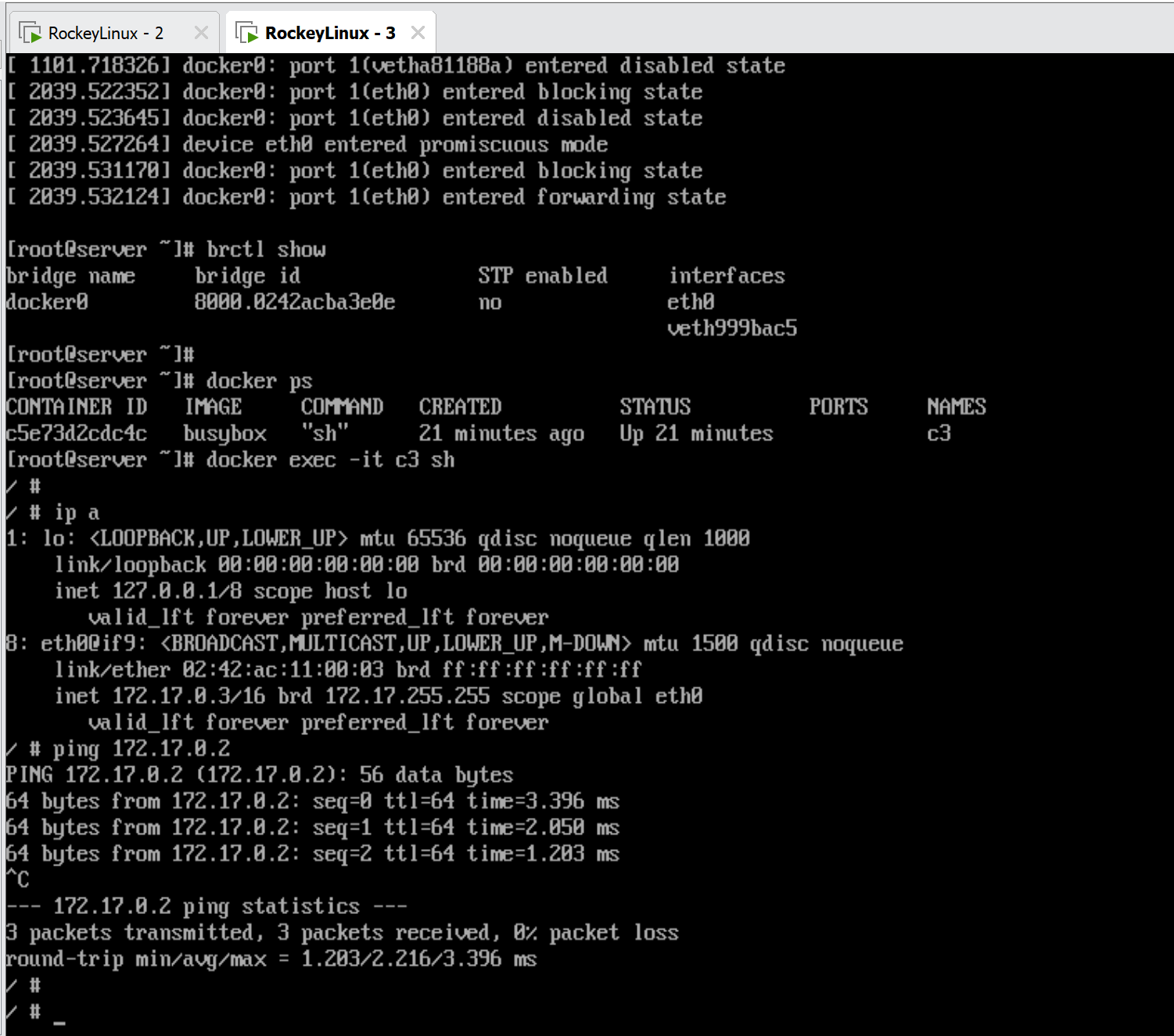Close the RockeyLinux - 2 tab
This screenshot has height=1036, width=1174.
(x=201, y=33)
